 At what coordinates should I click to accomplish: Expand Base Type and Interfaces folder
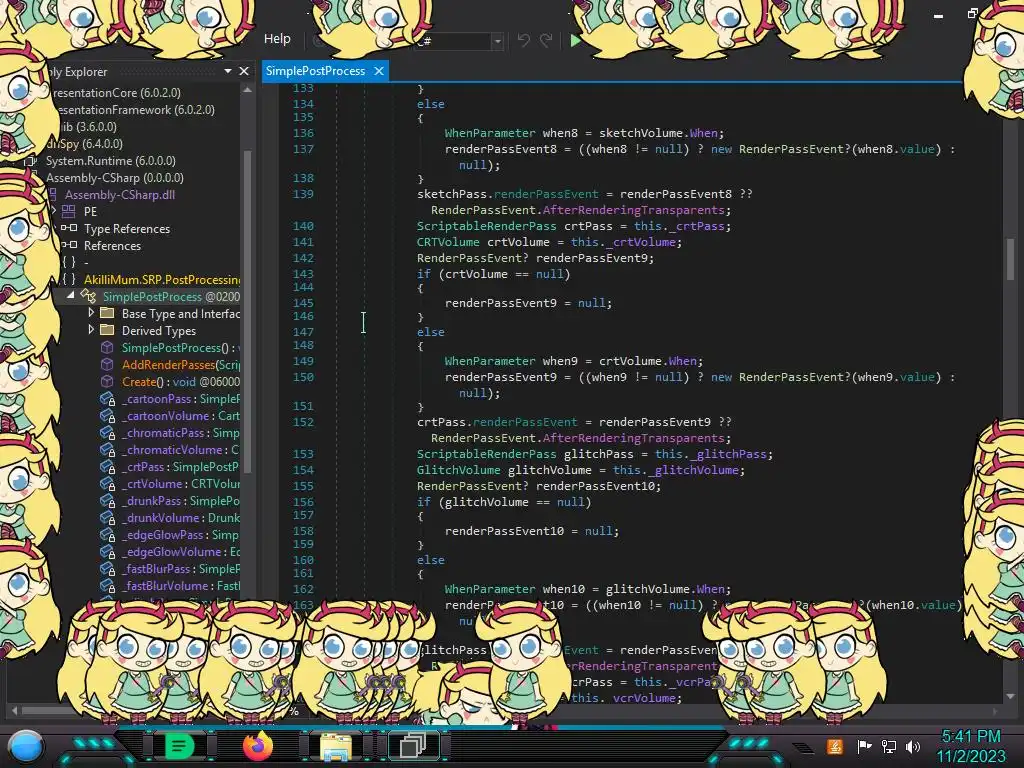[x=91, y=313]
